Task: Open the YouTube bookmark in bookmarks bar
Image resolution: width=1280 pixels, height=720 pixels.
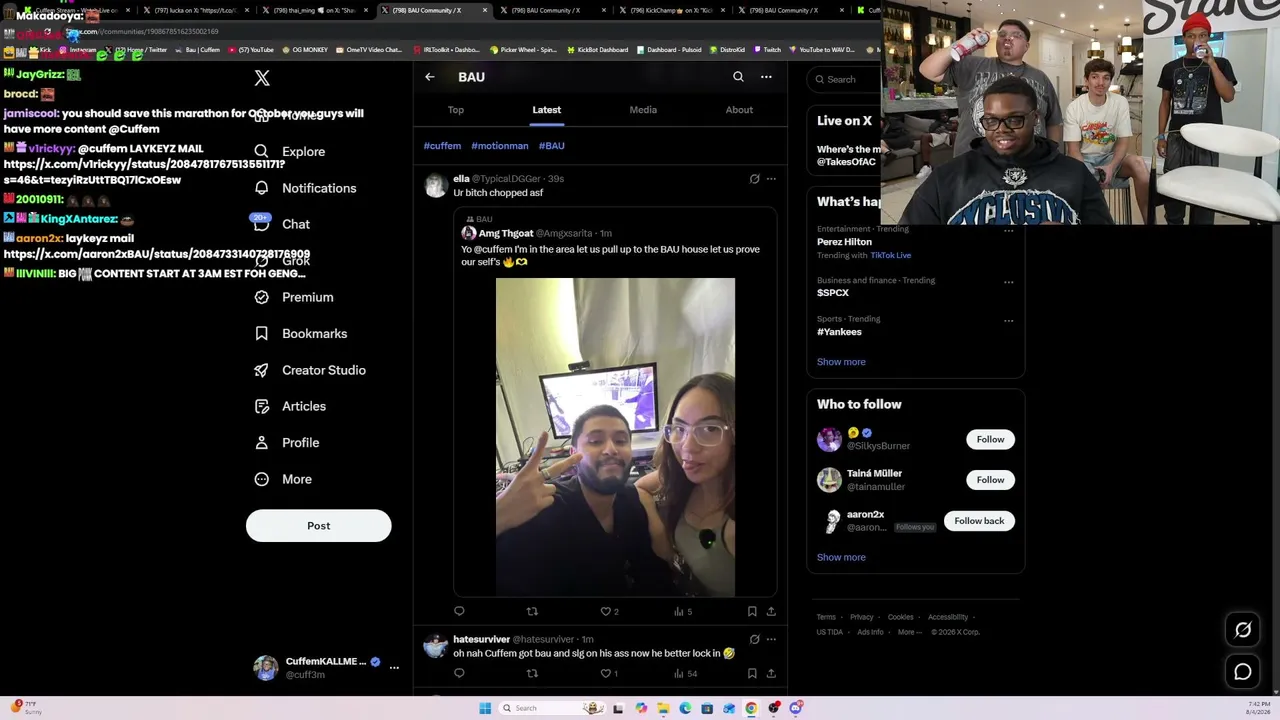Action: [251, 50]
